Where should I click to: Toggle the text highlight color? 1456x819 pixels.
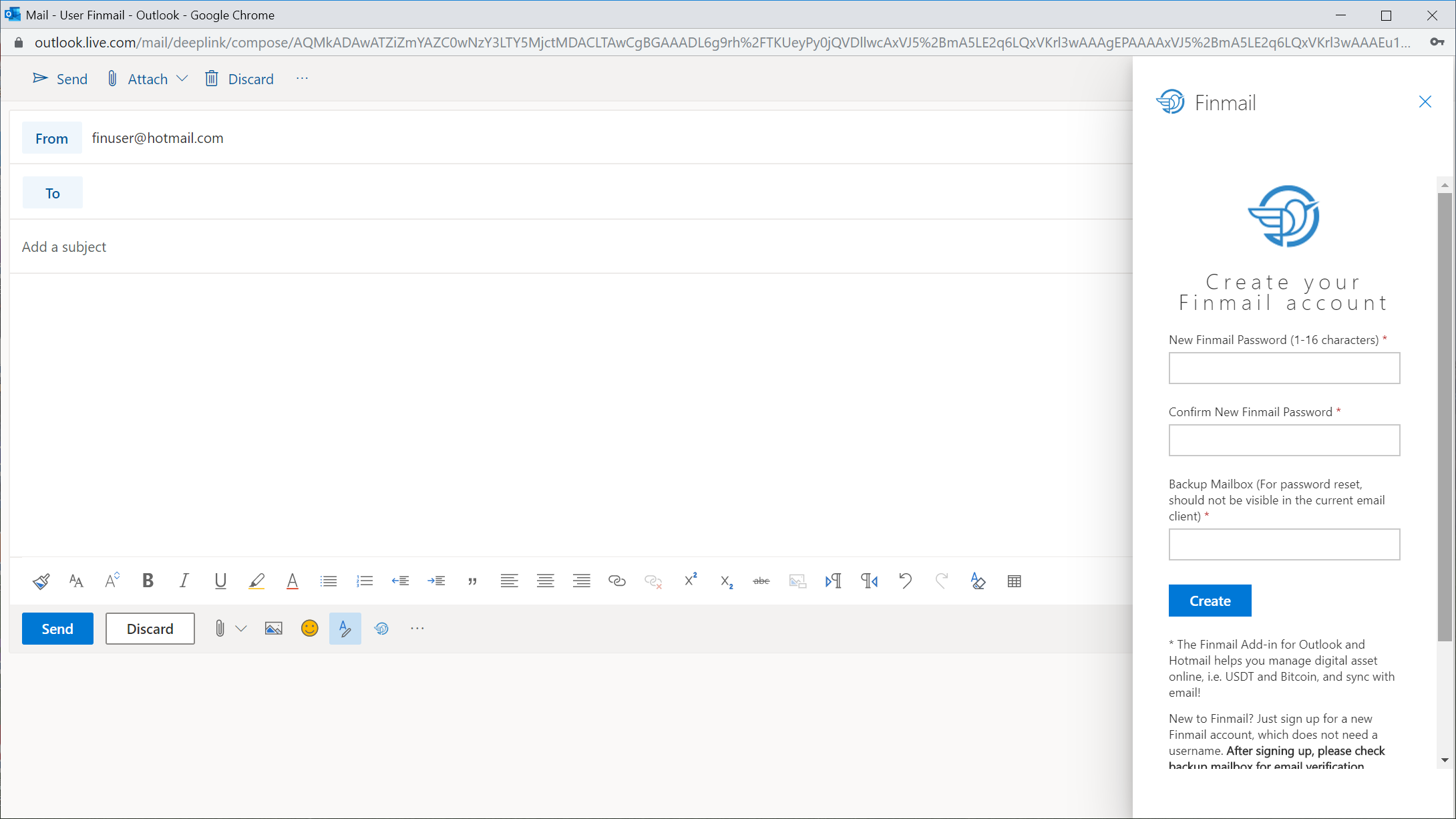click(256, 581)
